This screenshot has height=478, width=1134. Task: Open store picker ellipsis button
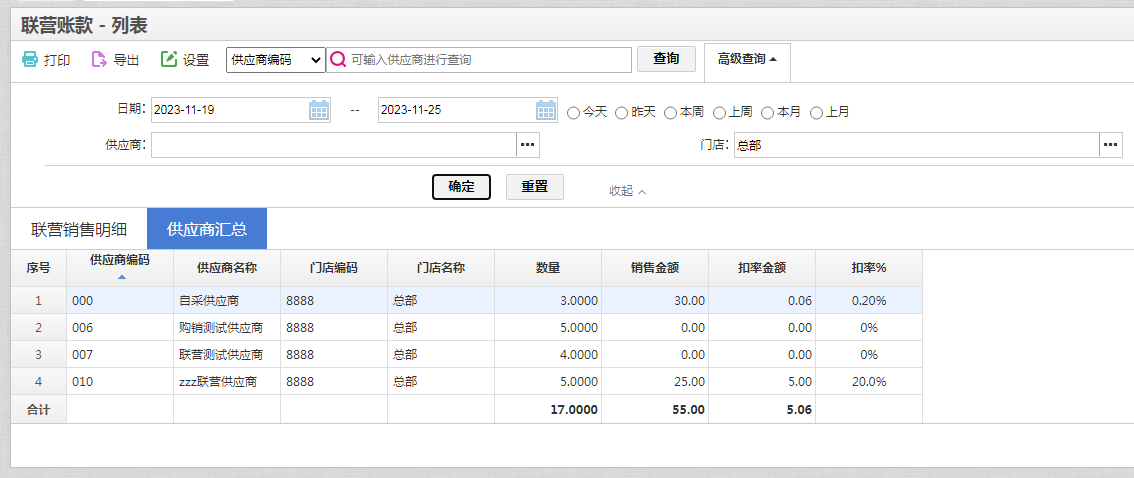click(x=1111, y=145)
